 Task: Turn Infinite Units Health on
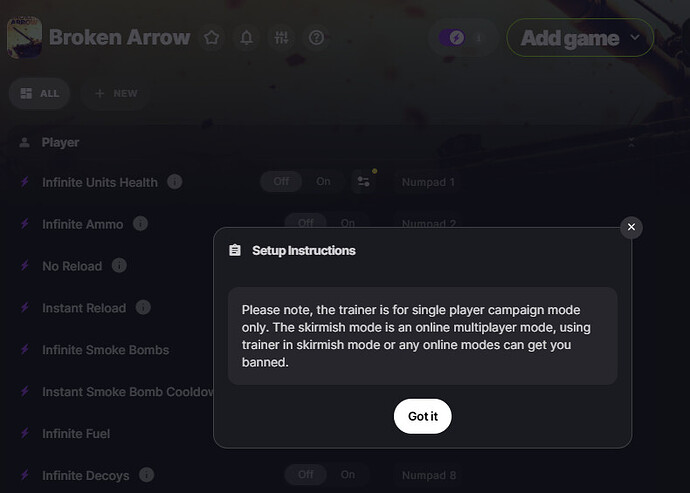(323, 182)
